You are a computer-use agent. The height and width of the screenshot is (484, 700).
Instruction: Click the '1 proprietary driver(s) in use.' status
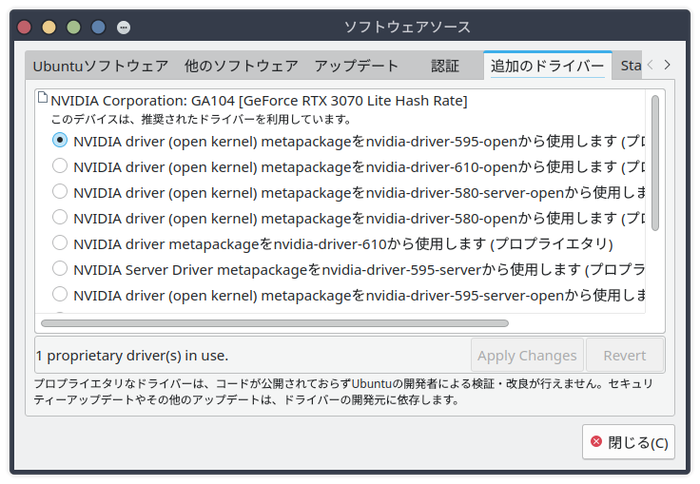tap(132, 355)
